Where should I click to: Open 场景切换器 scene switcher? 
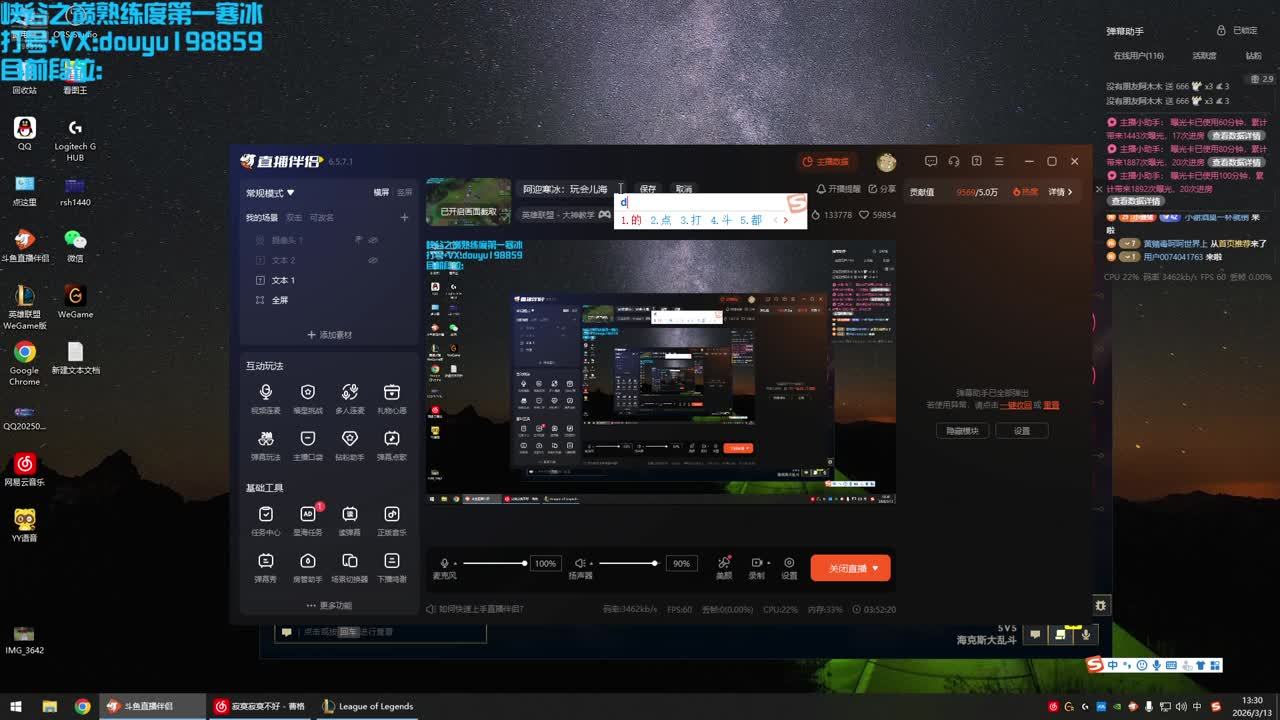tap(349, 567)
